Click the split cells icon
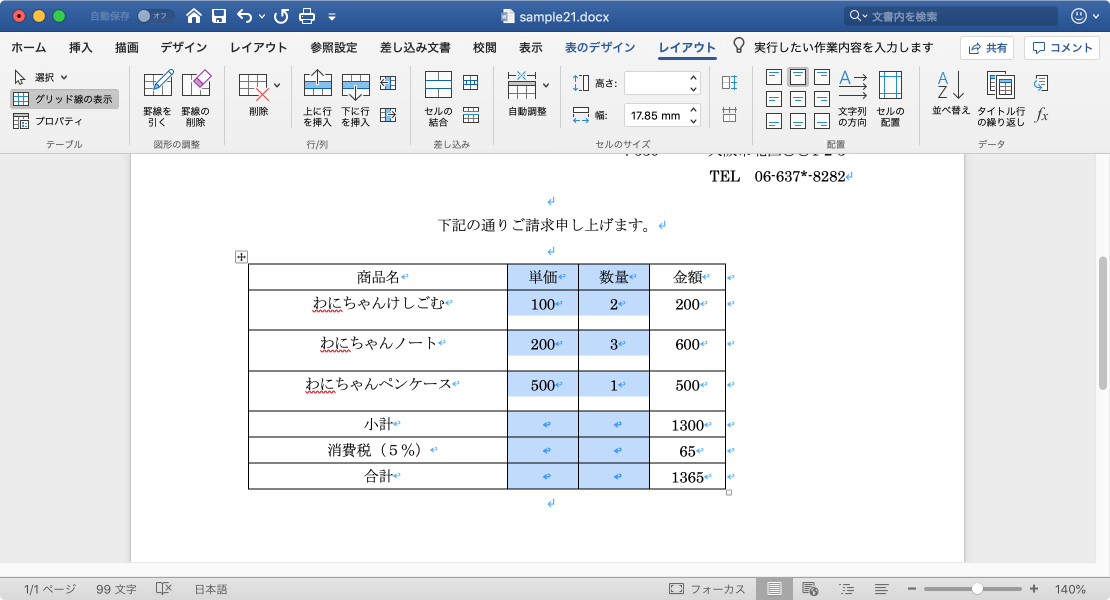Image resolution: width=1110 pixels, height=600 pixels. tap(471, 83)
